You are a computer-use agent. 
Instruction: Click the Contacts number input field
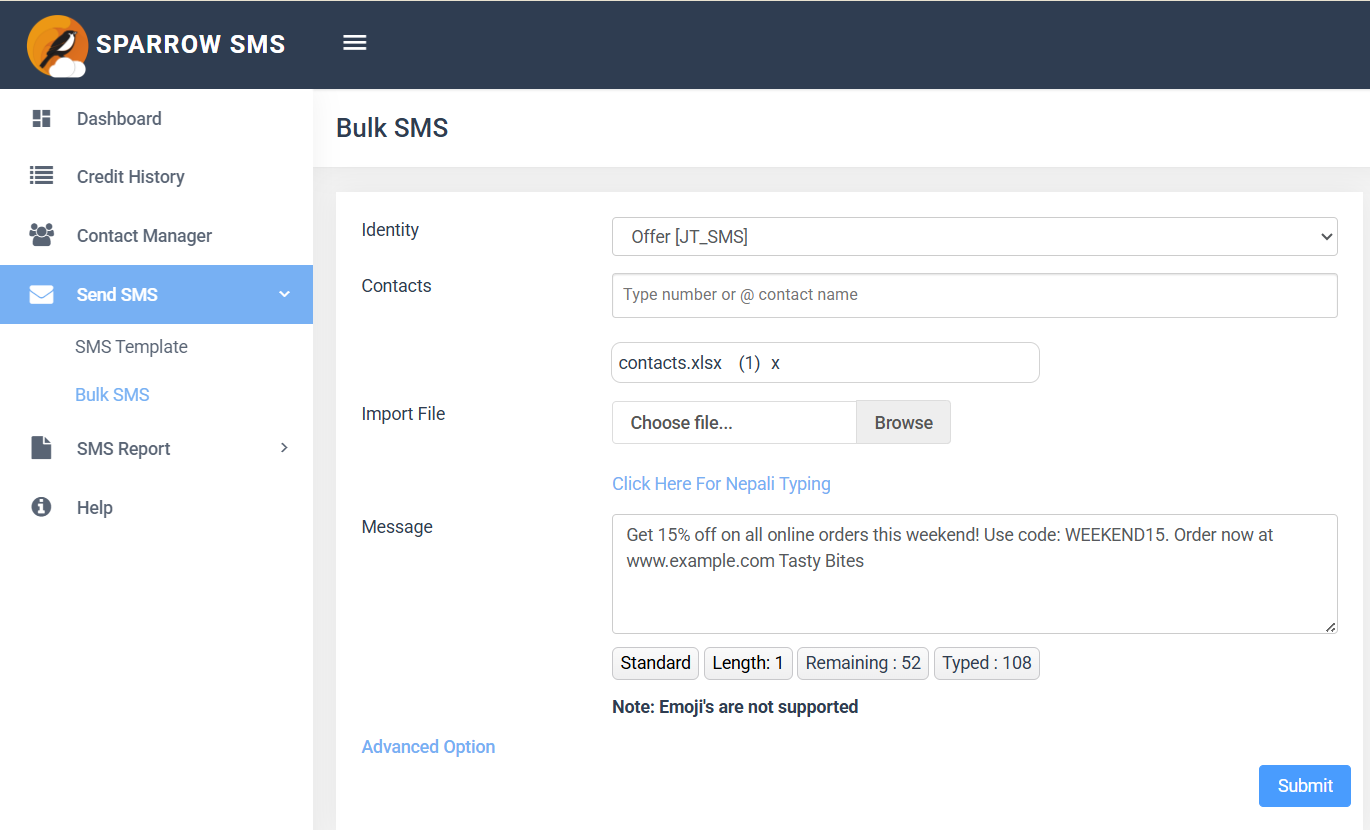(x=974, y=295)
